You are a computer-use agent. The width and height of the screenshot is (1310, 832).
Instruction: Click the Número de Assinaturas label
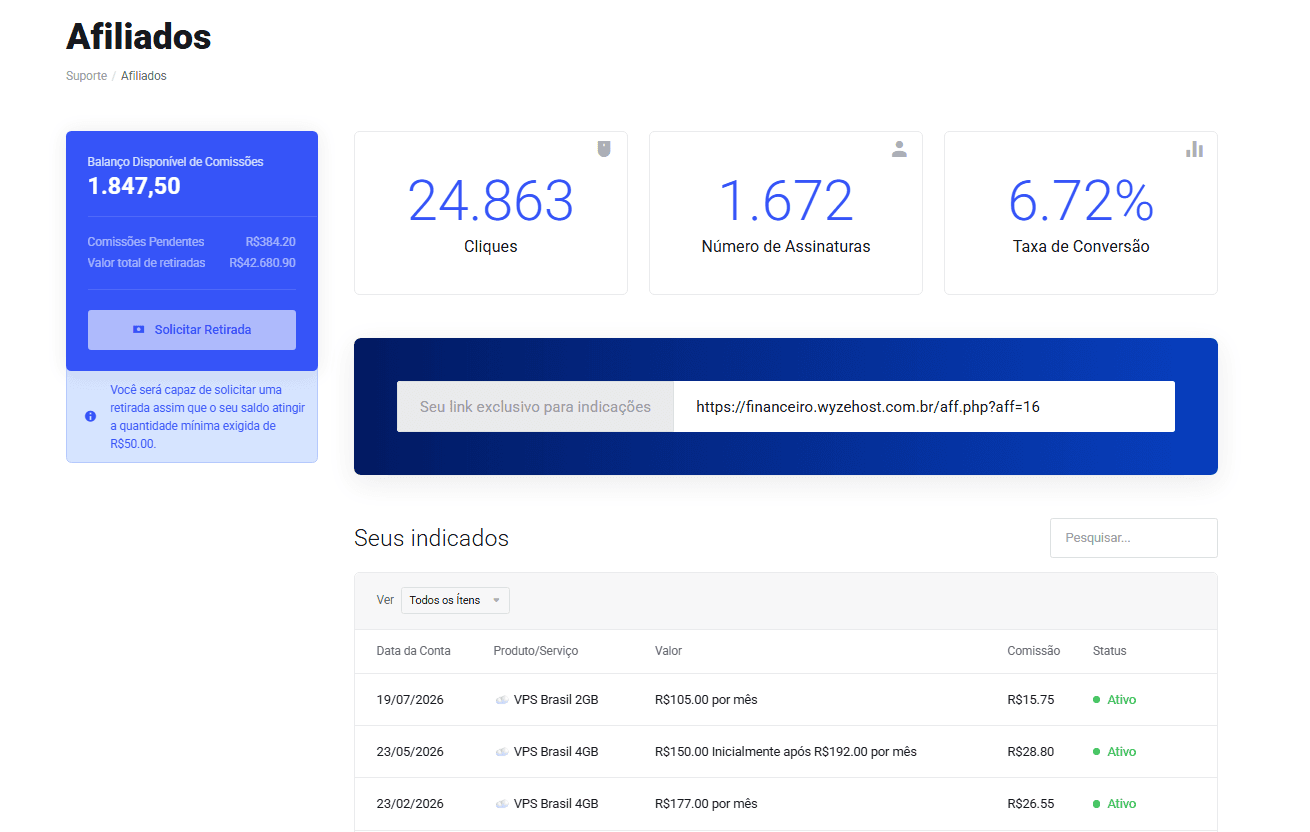pos(786,246)
